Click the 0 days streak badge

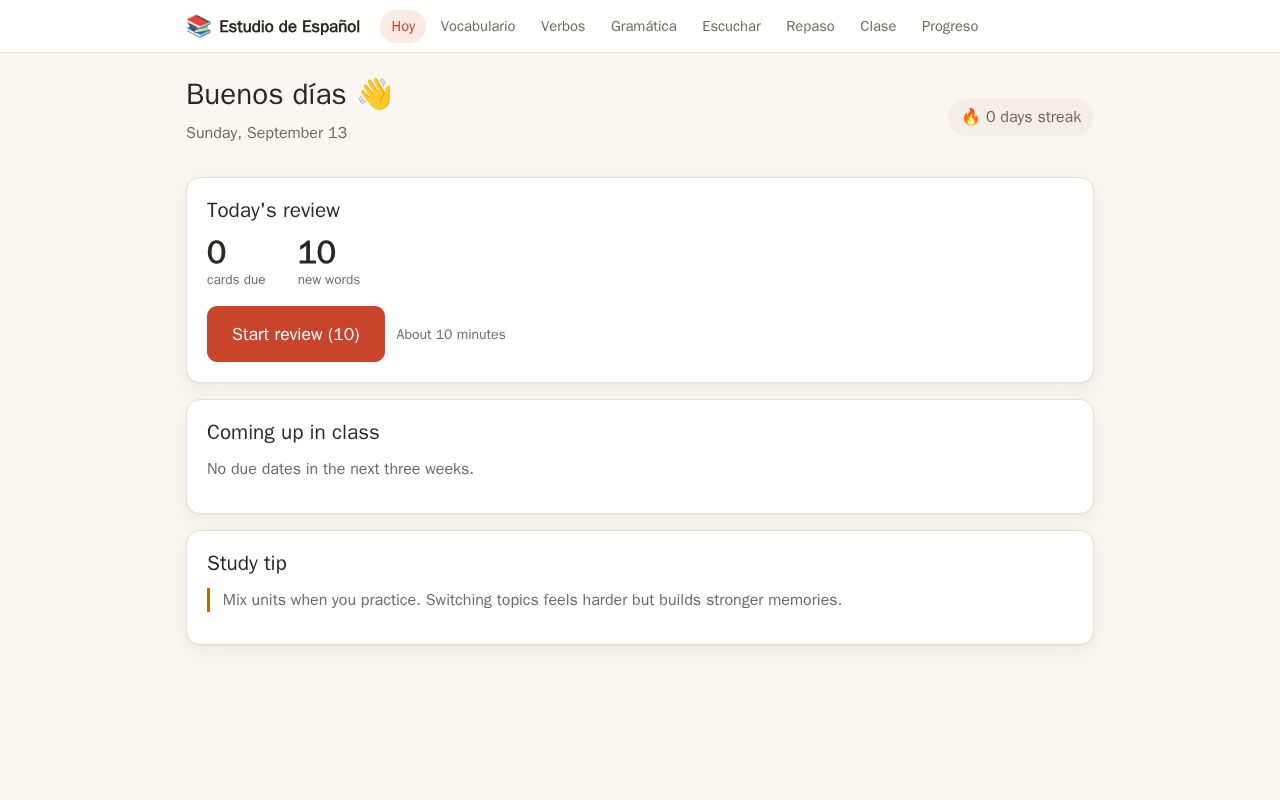click(1021, 117)
